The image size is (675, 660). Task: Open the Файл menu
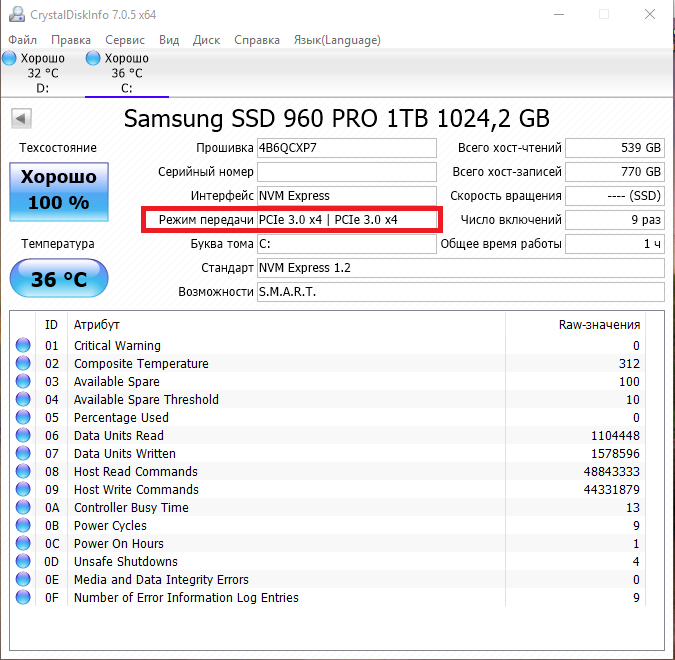click(x=22, y=40)
